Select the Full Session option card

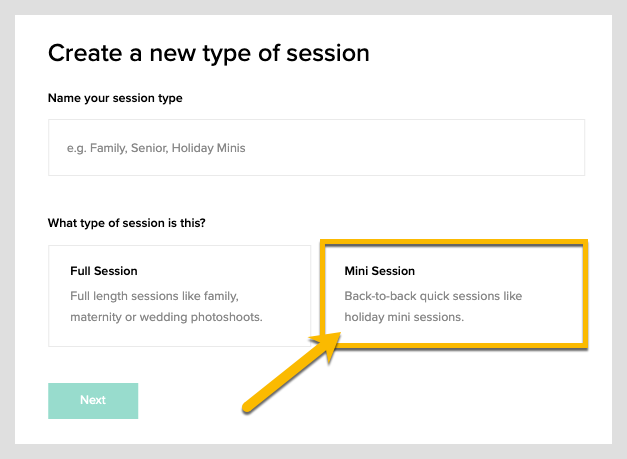[x=180, y=296]
